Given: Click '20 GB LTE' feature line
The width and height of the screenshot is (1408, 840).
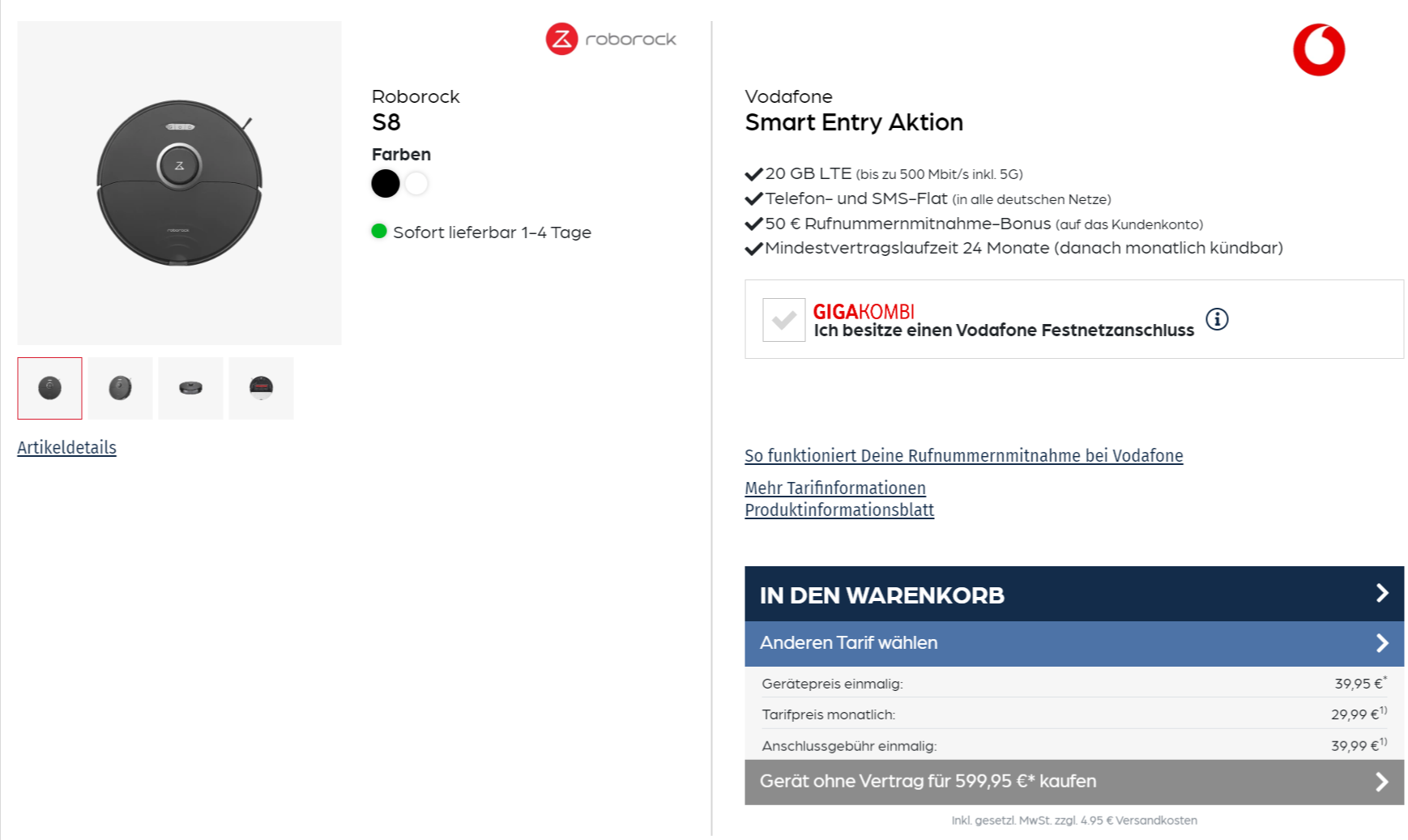Looking at the screenshot, I should (x=884, y=173).
